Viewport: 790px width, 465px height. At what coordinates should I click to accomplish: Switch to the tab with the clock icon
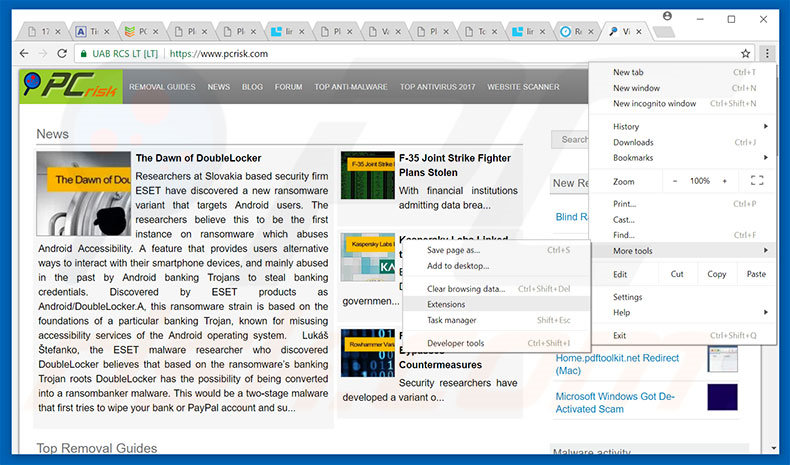click(x=578, y=31)
